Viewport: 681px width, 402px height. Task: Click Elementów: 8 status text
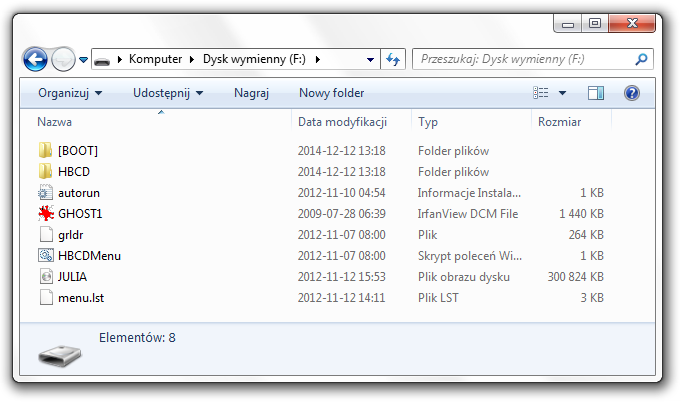pyautogui.click(x=137, y=337)
